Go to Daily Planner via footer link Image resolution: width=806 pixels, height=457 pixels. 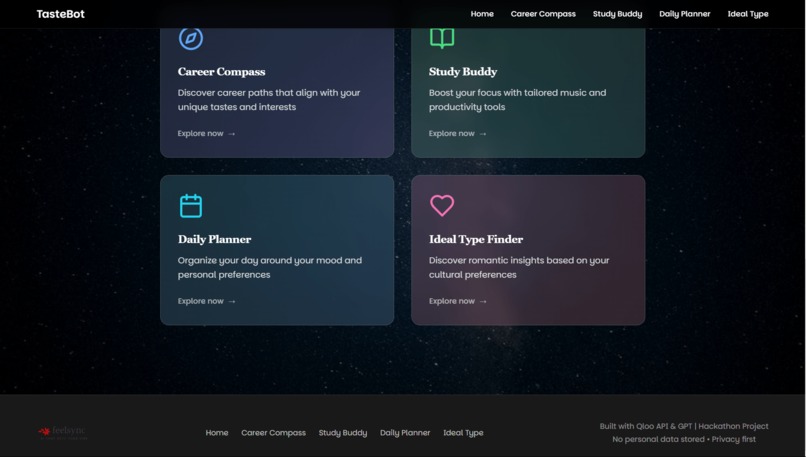click(405, 433)
